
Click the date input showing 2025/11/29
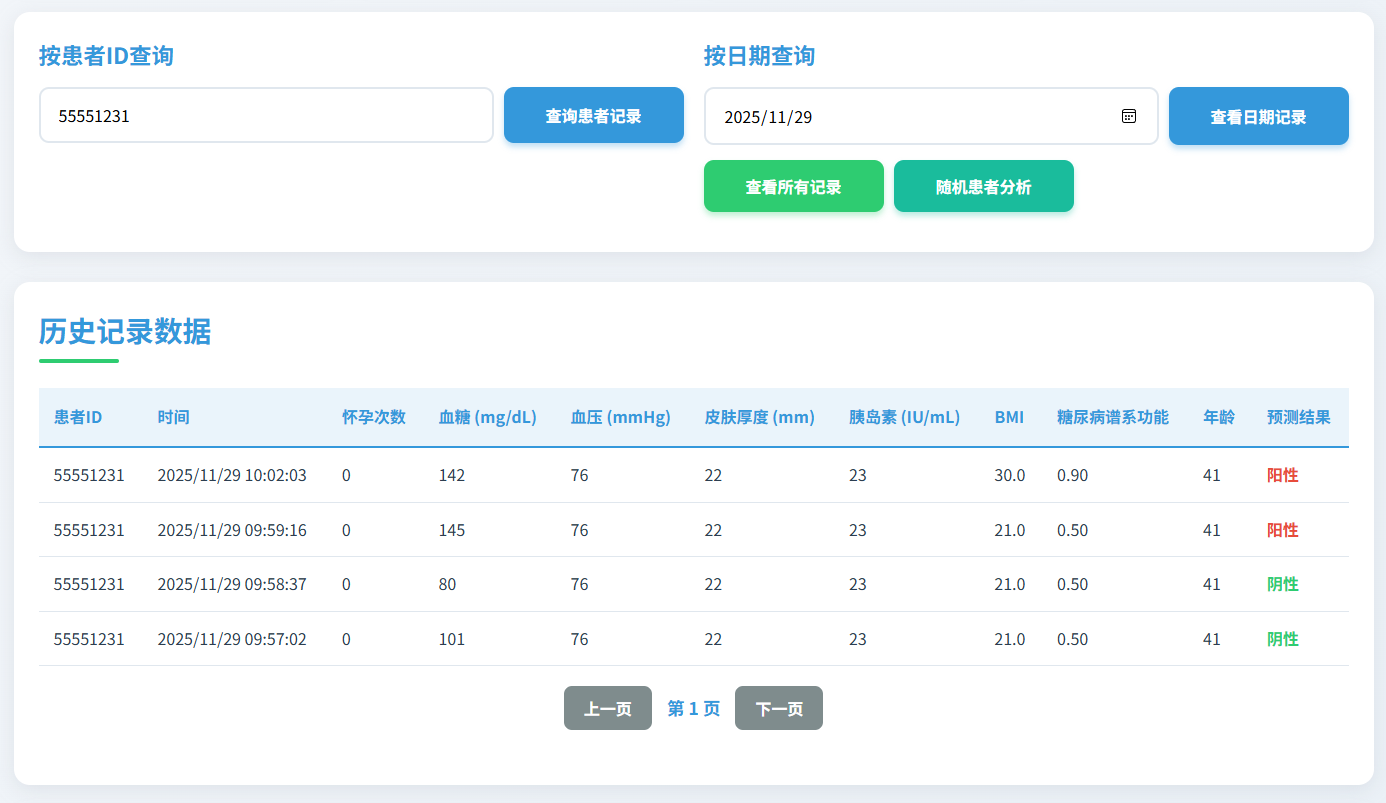931,116
